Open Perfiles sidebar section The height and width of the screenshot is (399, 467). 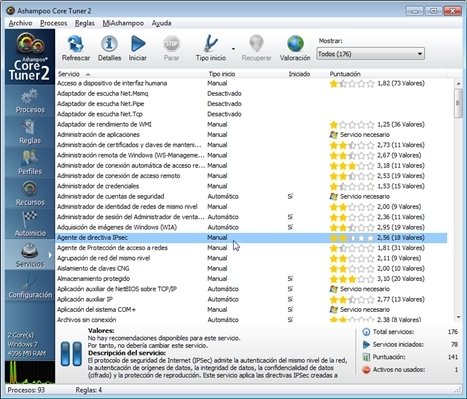pos(30,163)
